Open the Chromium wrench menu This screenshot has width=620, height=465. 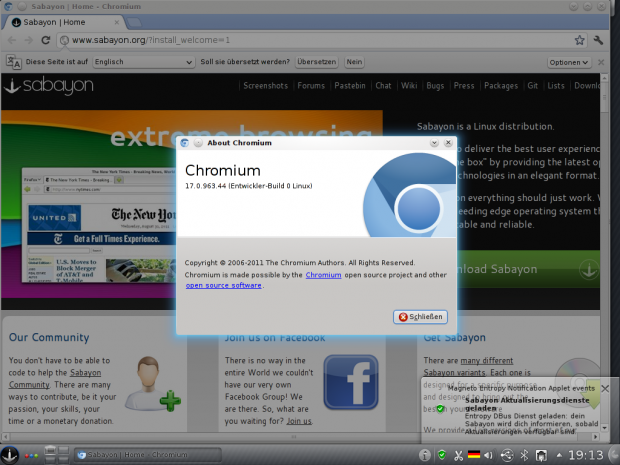click(598, 40)
